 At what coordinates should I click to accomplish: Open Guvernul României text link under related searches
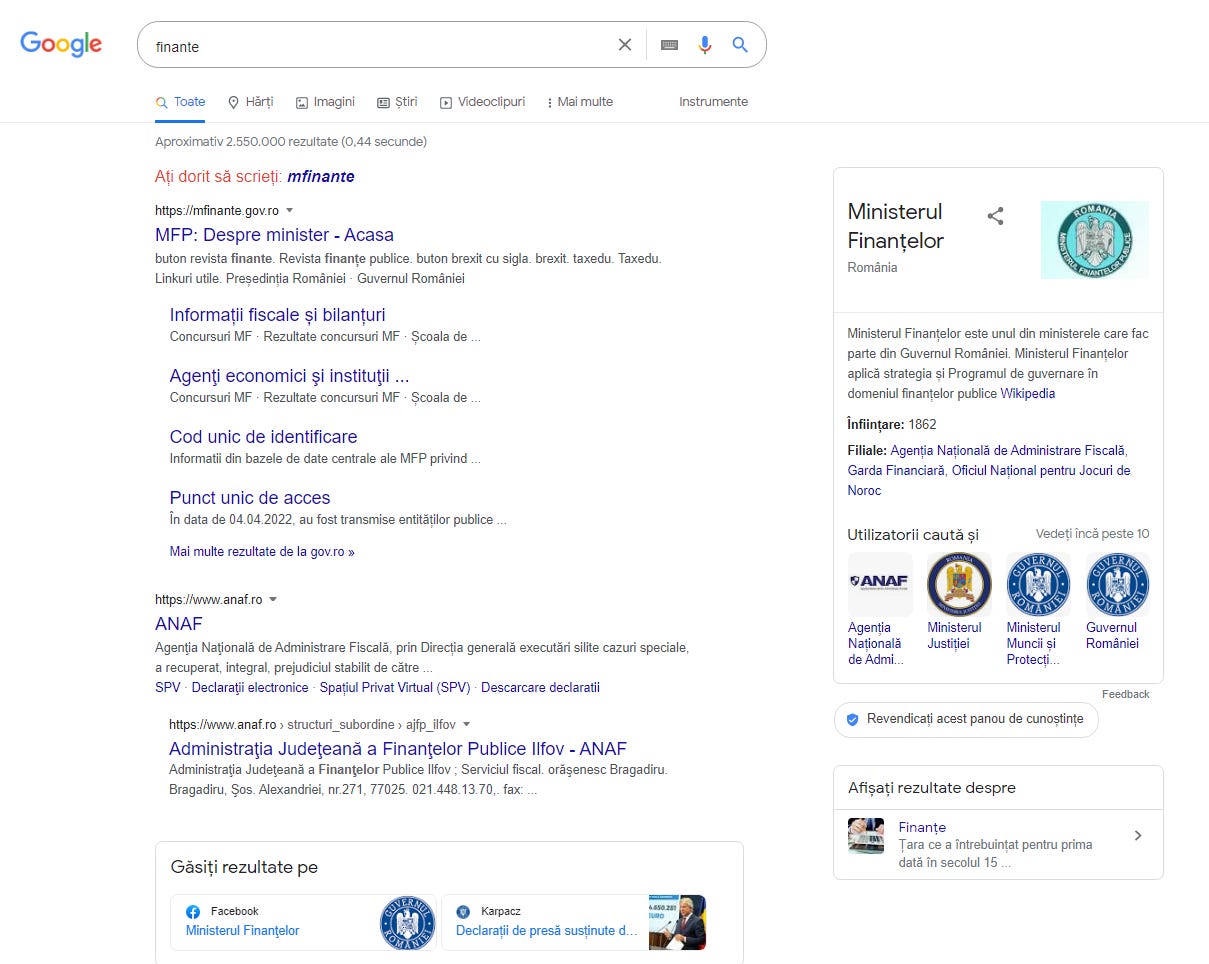(x=1113, y=636)
